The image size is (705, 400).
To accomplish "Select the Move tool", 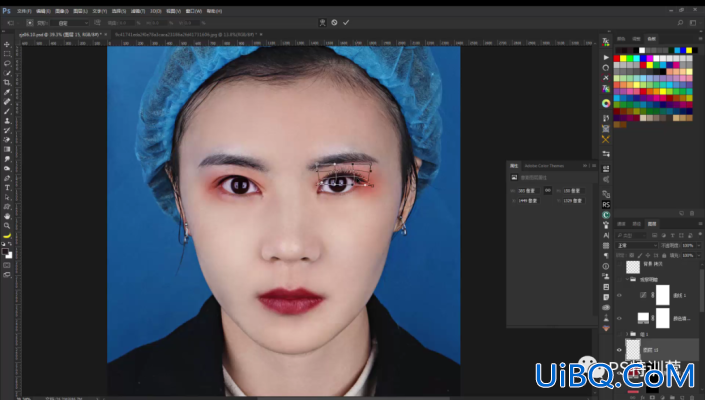I will click(7, 44).
